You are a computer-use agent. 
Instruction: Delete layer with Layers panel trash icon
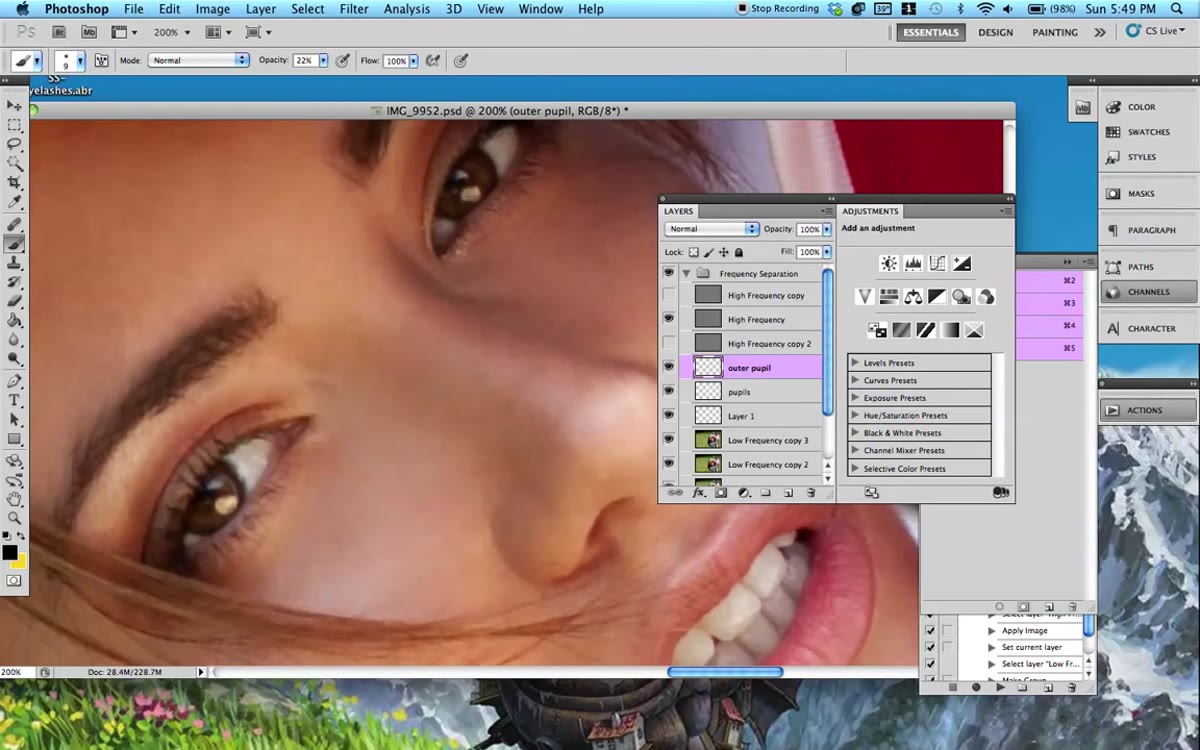(811, 493)
